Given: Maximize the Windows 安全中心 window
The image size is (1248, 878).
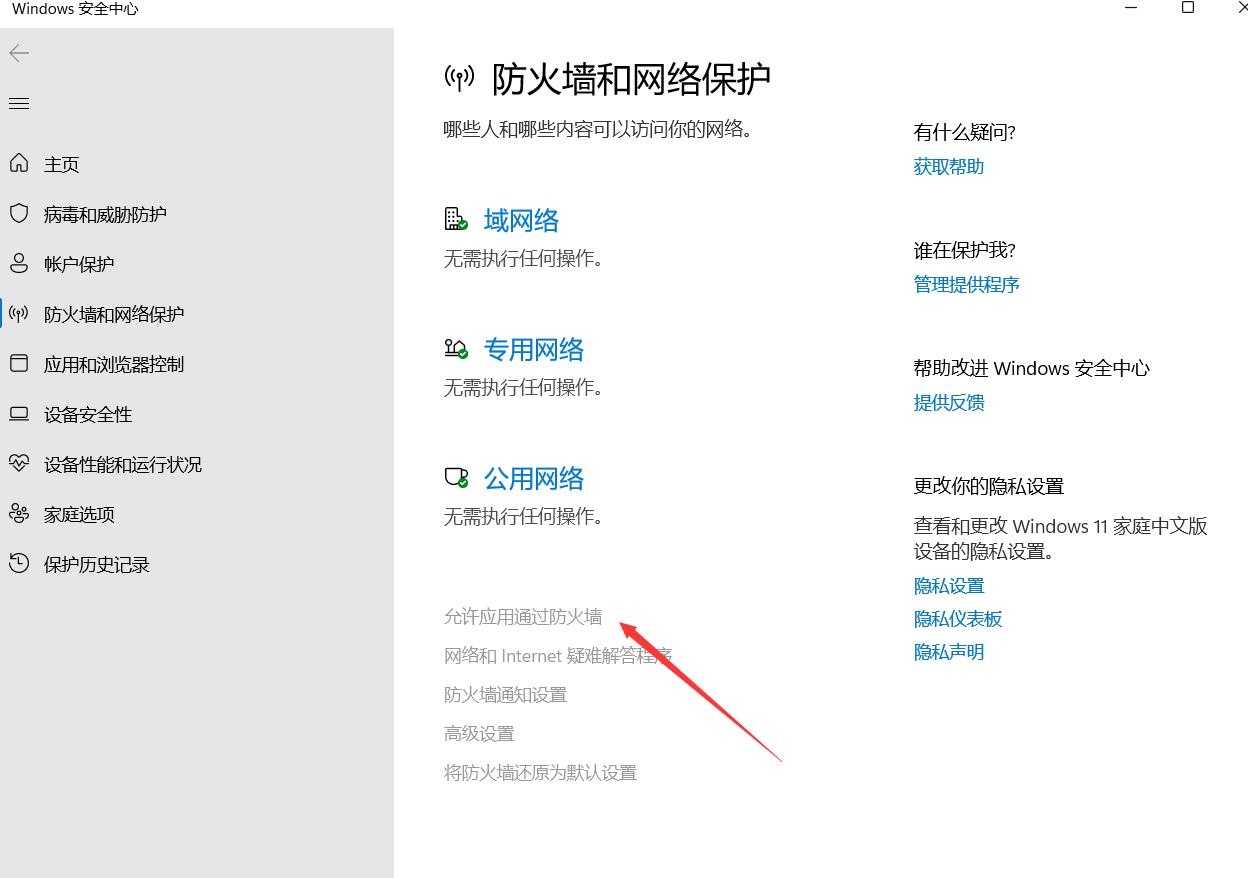Looking at the screenshot, I should (x=1188, y=8).
